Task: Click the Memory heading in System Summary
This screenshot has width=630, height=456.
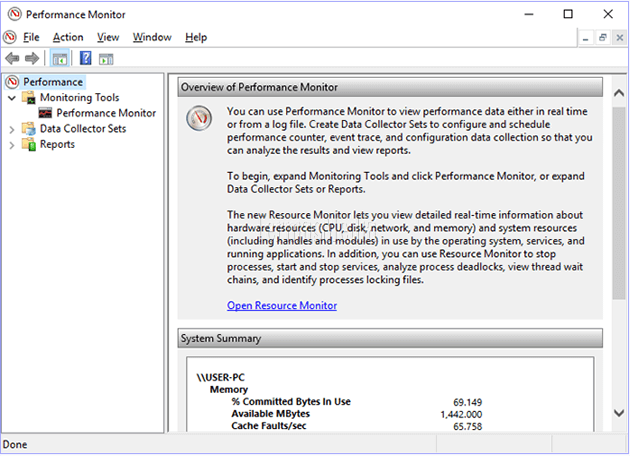Action: pos(229,390)
